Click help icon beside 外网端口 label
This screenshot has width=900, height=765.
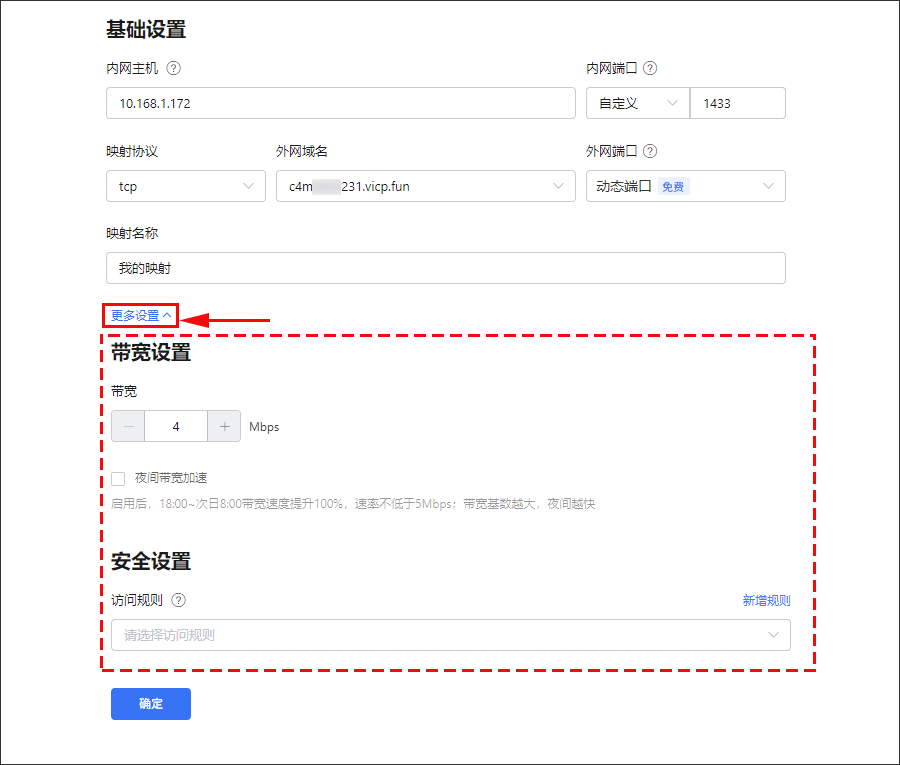[x=650, y=152]
